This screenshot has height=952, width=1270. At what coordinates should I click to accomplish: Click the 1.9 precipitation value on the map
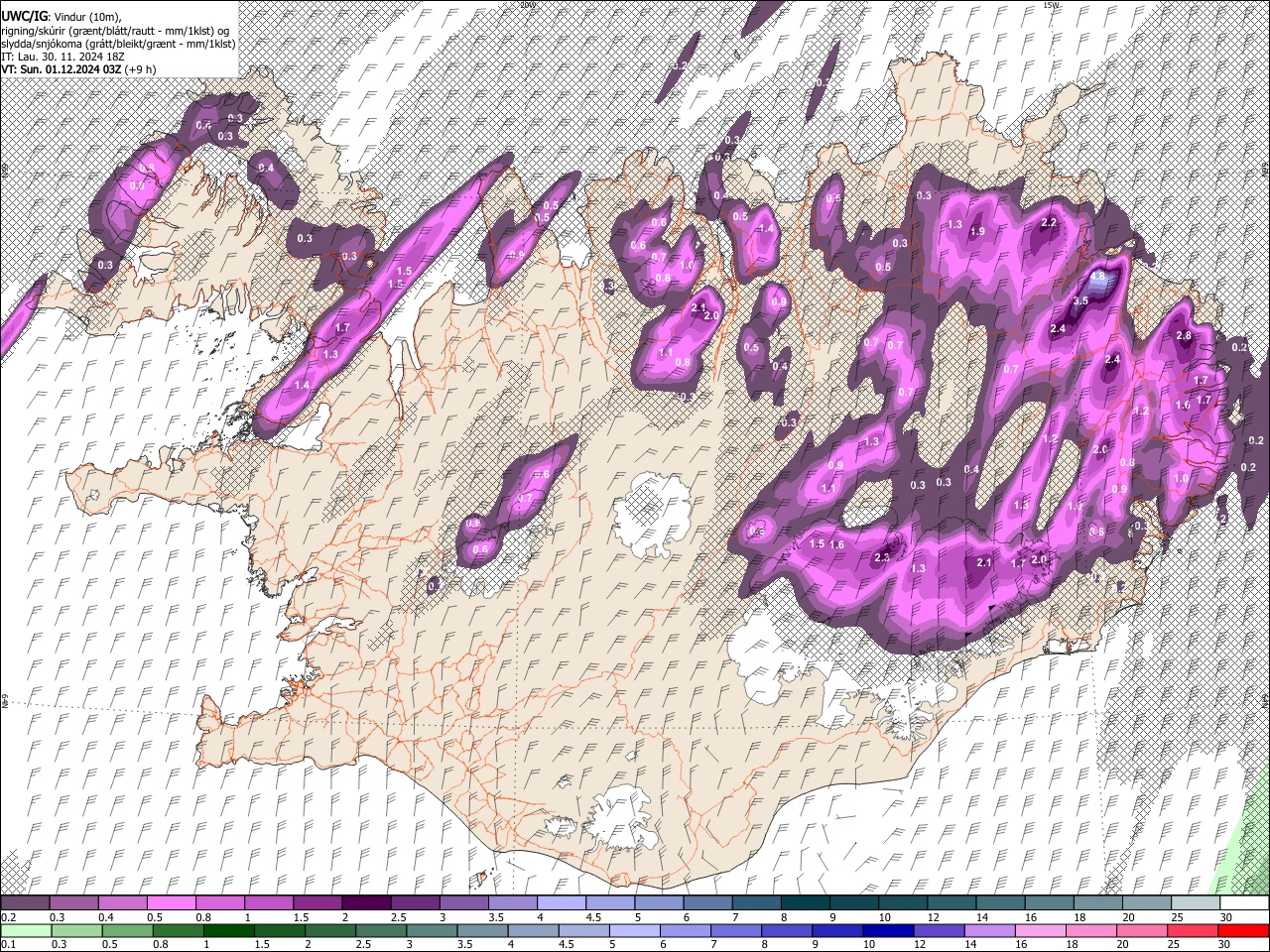tap(976, 231)
